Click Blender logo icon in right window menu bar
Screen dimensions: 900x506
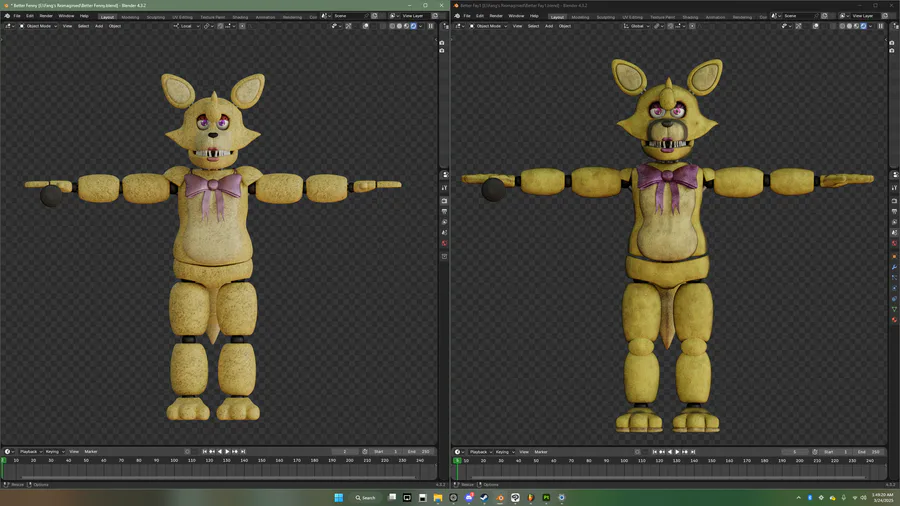click(x=457, y=16)
